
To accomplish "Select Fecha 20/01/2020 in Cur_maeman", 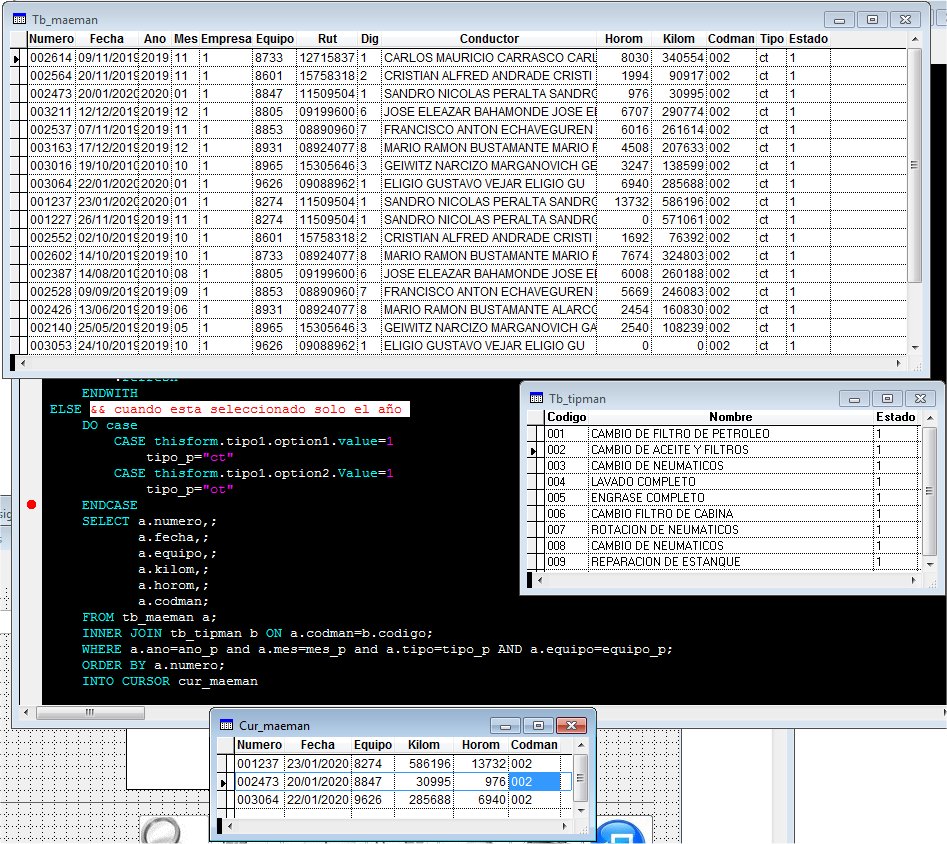I will (318, 782).
